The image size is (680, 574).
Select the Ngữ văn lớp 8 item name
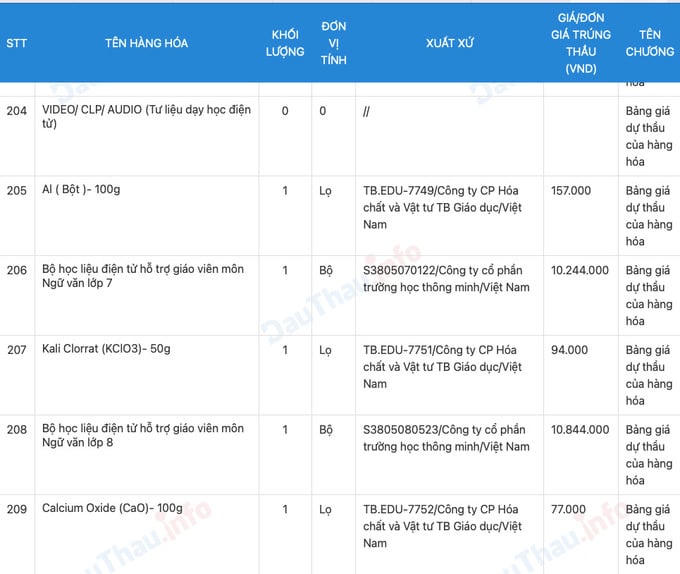143,437
